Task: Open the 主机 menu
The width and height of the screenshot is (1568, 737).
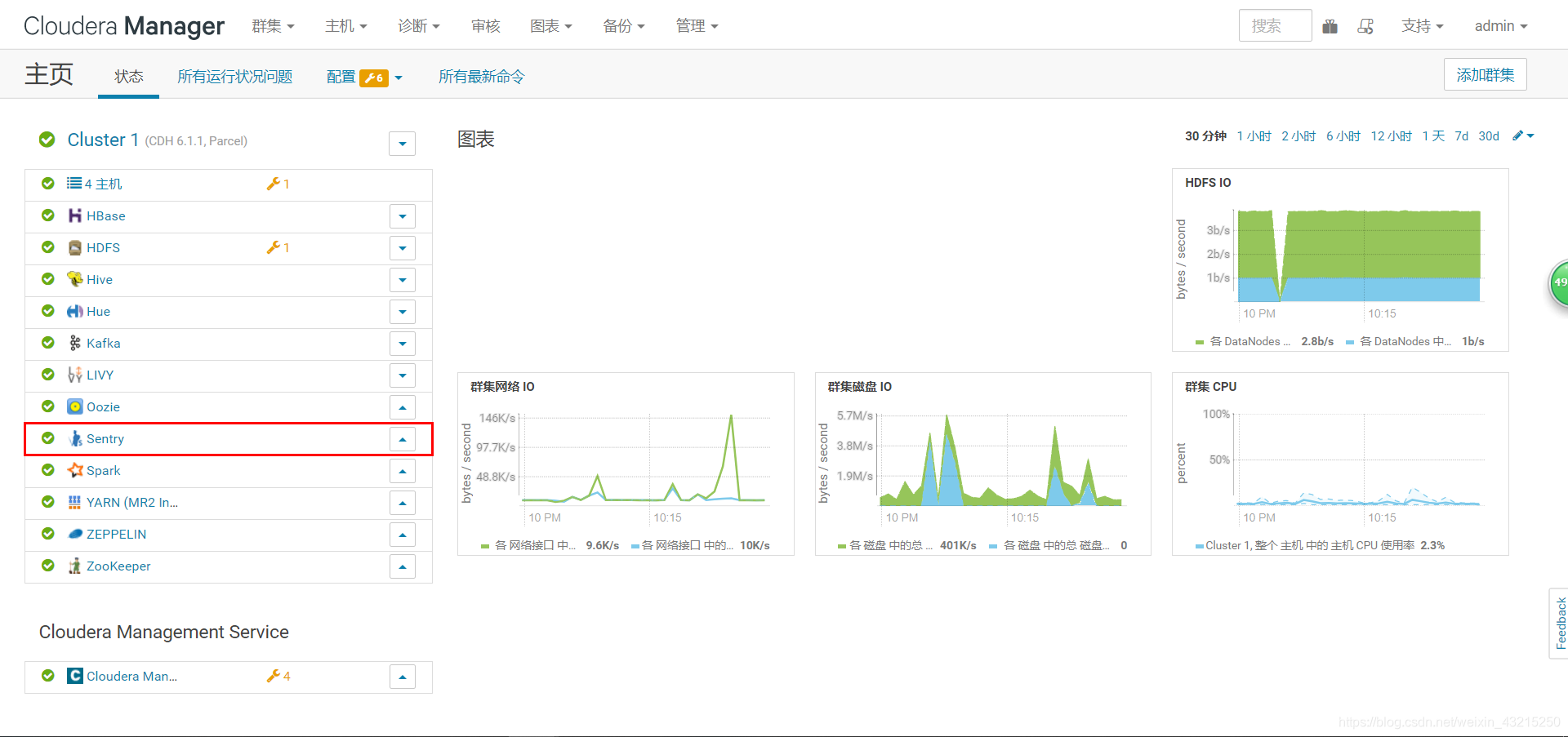Action: pyautogui.click(x=346, y=26)
